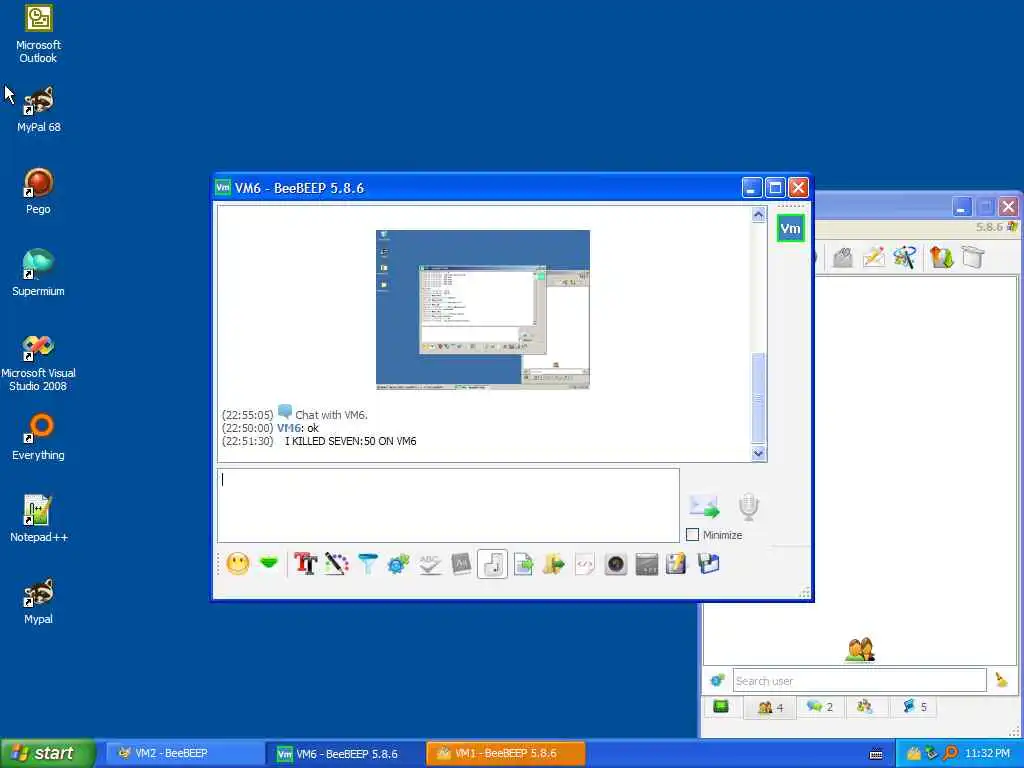This screenshot has width=1024, height=768.
Task: Click the blue floppy disks save chat icon
Action: click(708, 564)
